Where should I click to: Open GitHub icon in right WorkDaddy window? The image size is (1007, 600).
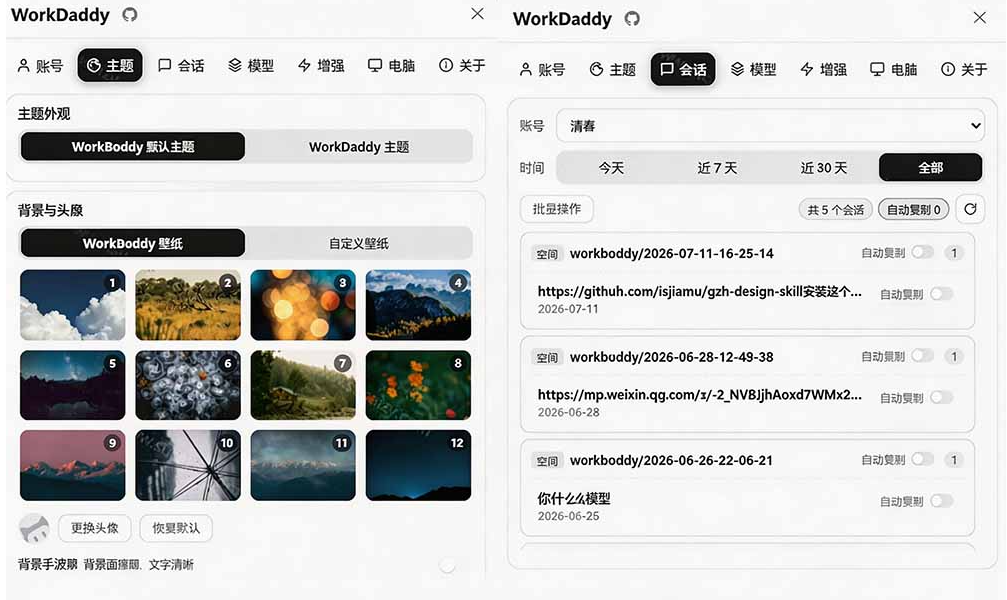pyautogui.click(x=632, y=19)
